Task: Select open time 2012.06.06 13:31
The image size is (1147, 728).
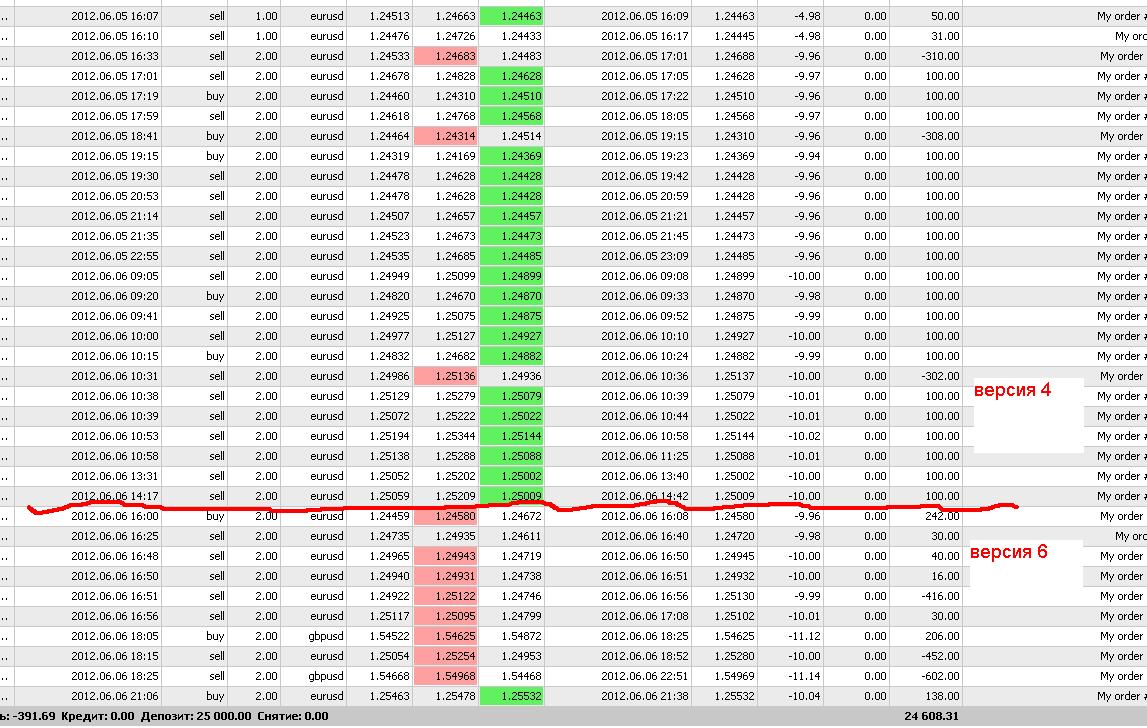Action: pyautogui.click(x=115, y=476)
